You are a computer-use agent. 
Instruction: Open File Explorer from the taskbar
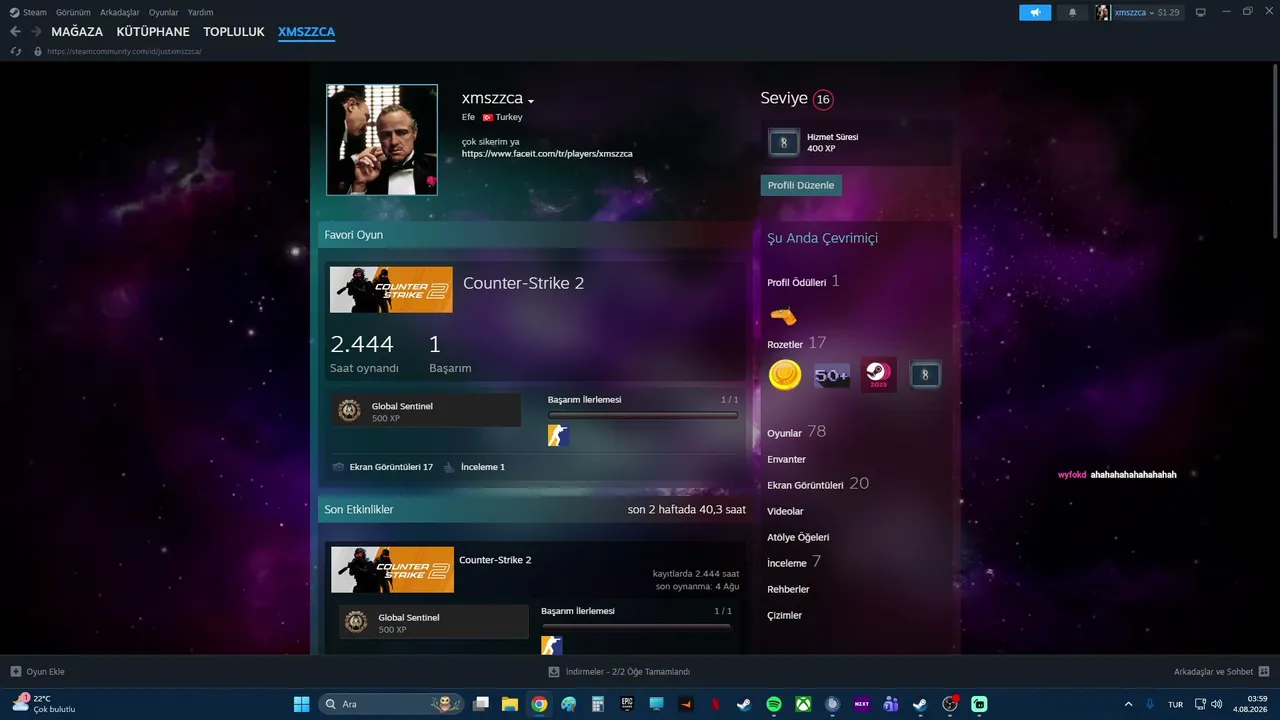(510, 704)
